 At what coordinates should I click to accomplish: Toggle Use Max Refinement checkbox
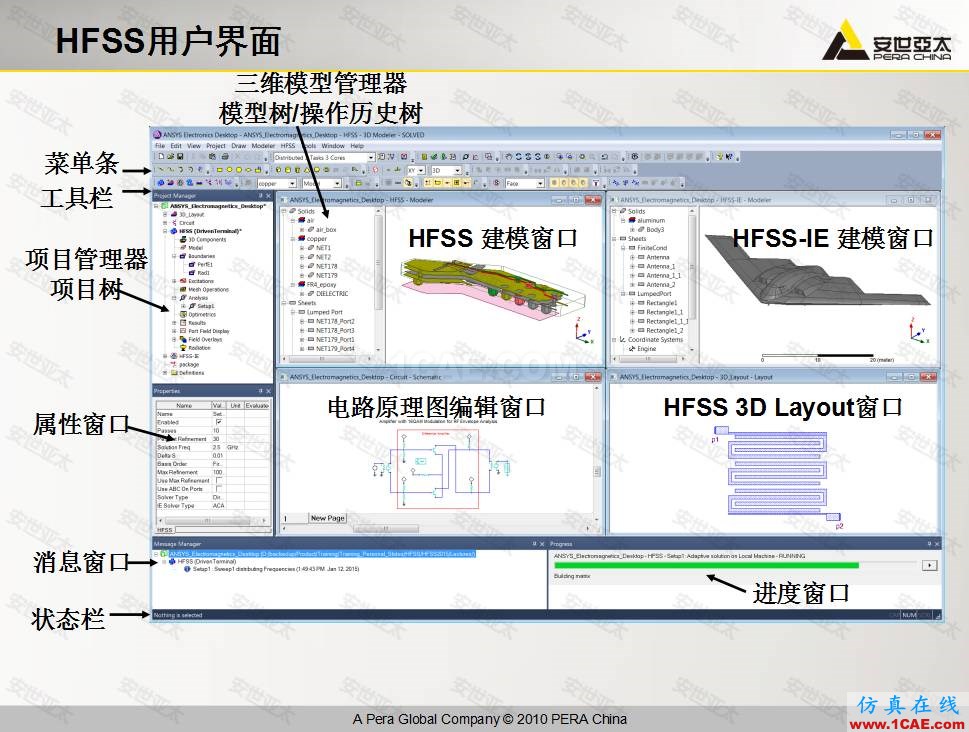pyautogui.click(x=219, y=480)
